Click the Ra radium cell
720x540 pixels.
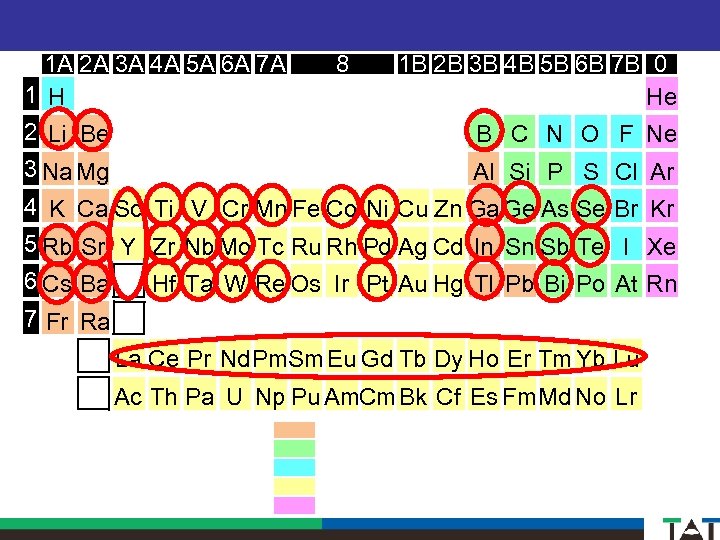coord(93,318)
